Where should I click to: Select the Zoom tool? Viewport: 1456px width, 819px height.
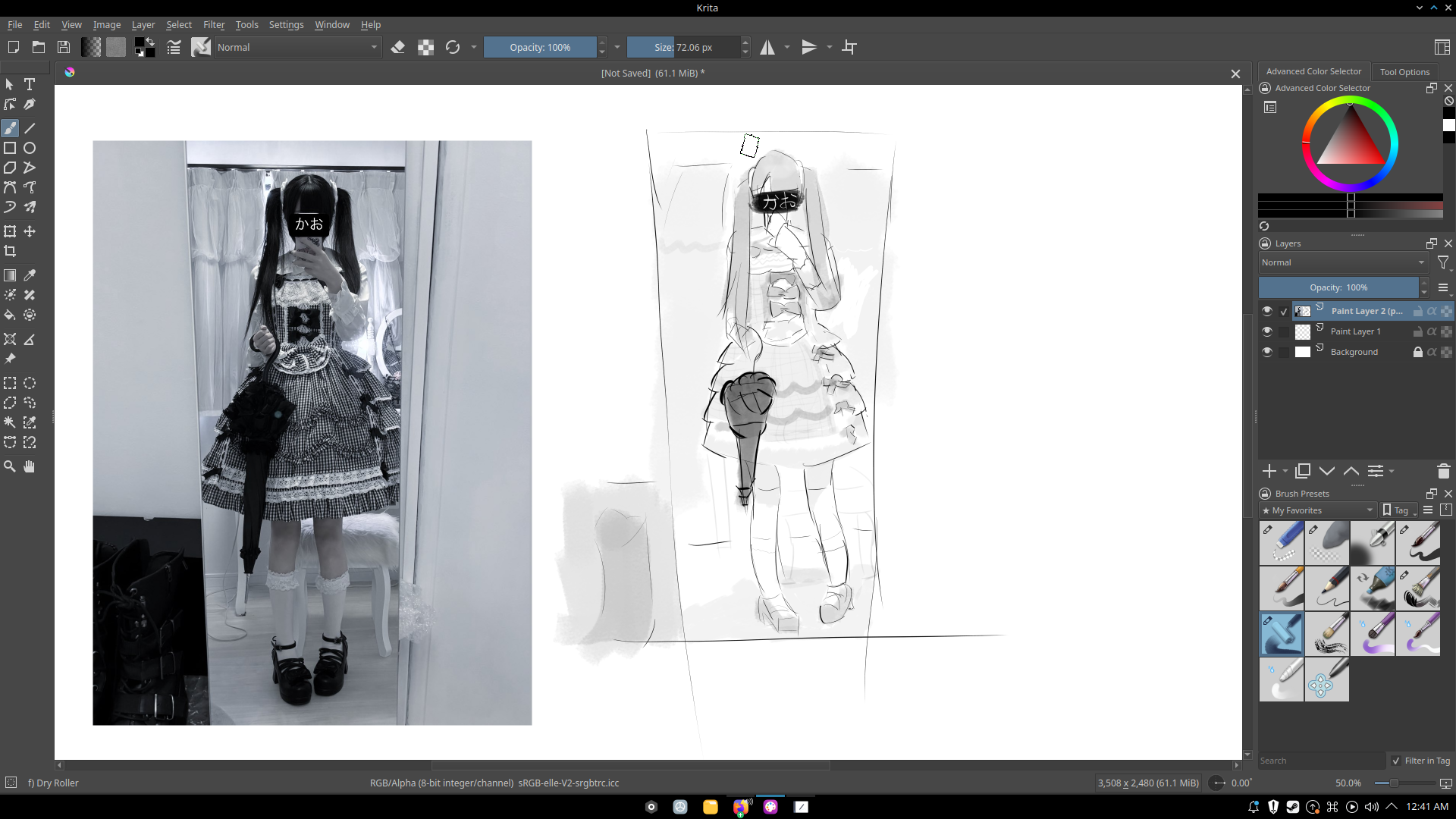[x=10, y=466]
